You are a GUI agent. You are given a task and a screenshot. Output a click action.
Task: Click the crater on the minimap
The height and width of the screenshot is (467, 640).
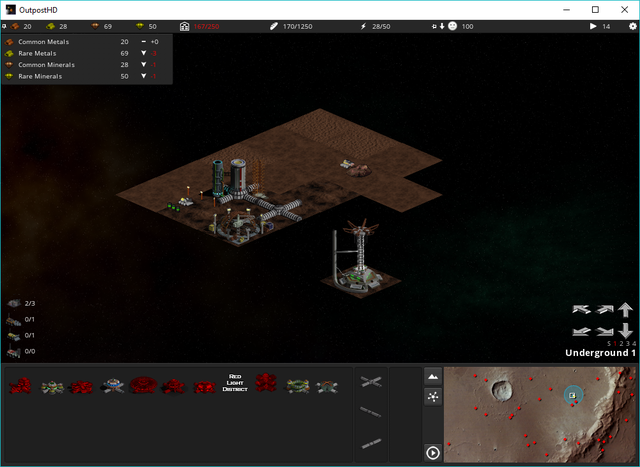click(x=502, y=390)
